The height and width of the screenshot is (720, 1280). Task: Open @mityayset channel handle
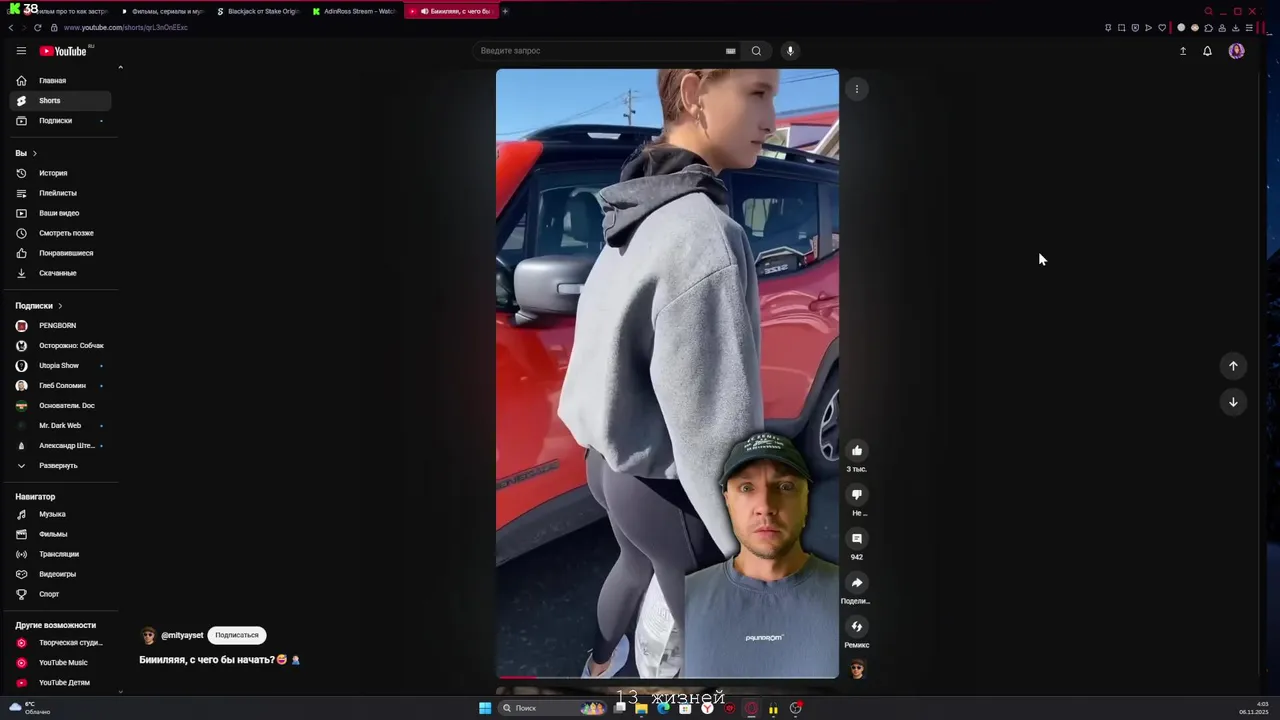click(x=182, y=635)
